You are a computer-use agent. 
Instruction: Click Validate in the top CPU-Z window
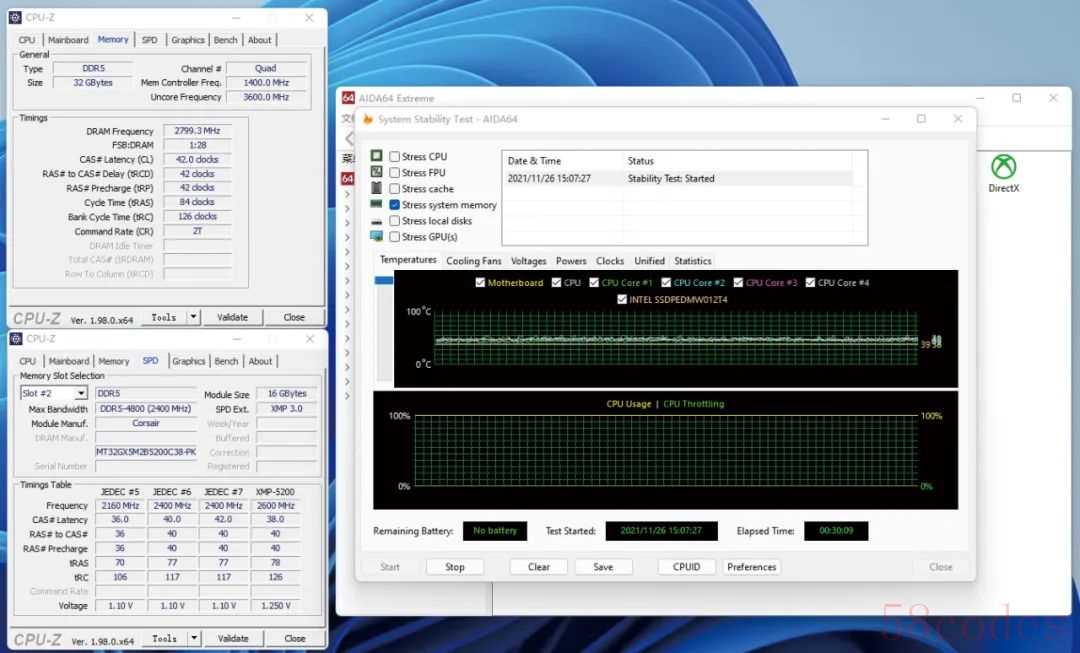[x=232, y=317]
